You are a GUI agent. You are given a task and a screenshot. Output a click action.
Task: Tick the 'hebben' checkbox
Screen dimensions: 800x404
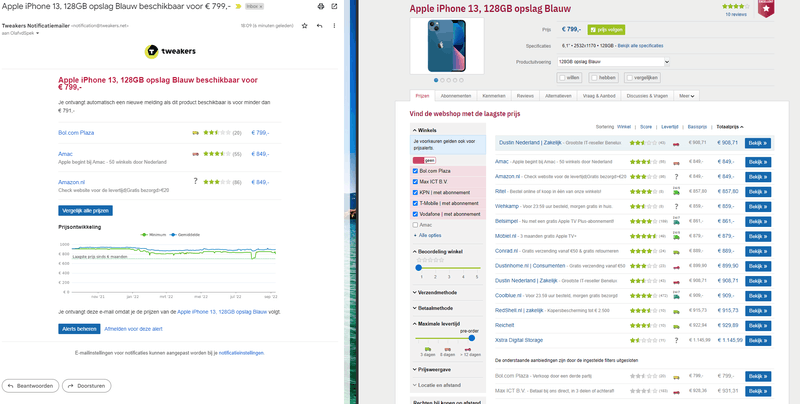tap(594, 78)
